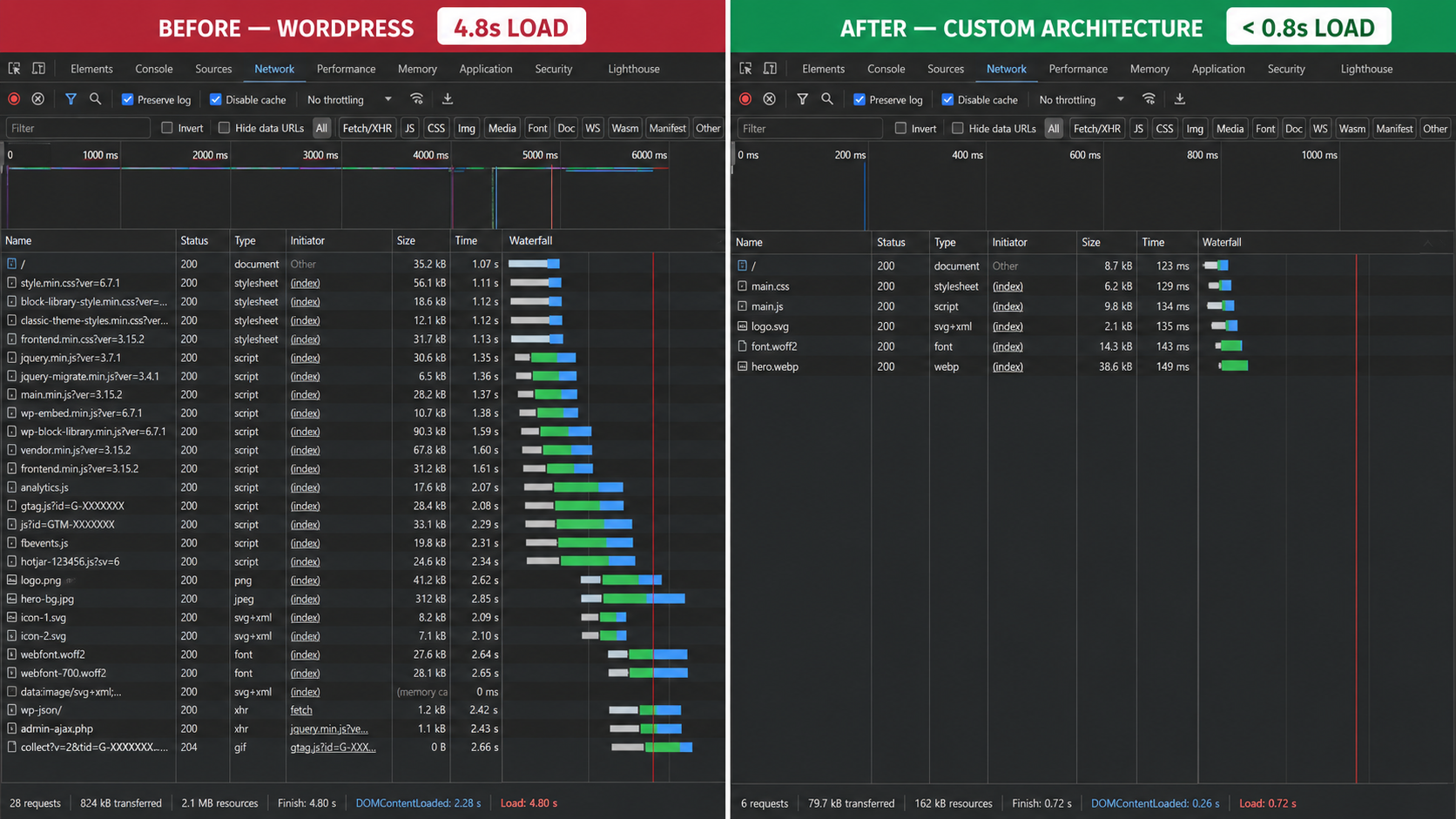Export HAR download icon in left panel
Screen dimensions: 1456x819
448,99
